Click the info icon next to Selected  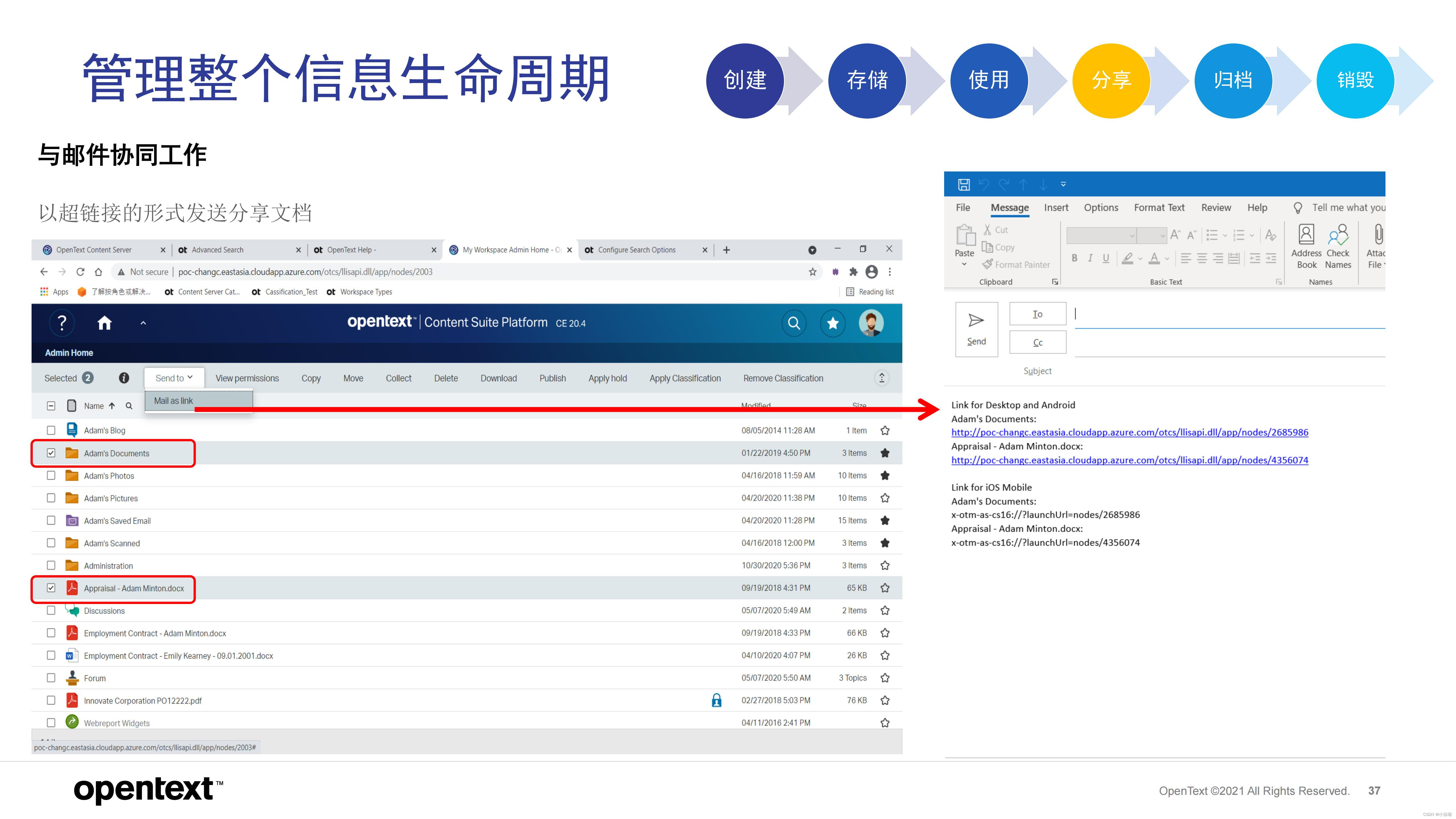[x=124, y=378]
